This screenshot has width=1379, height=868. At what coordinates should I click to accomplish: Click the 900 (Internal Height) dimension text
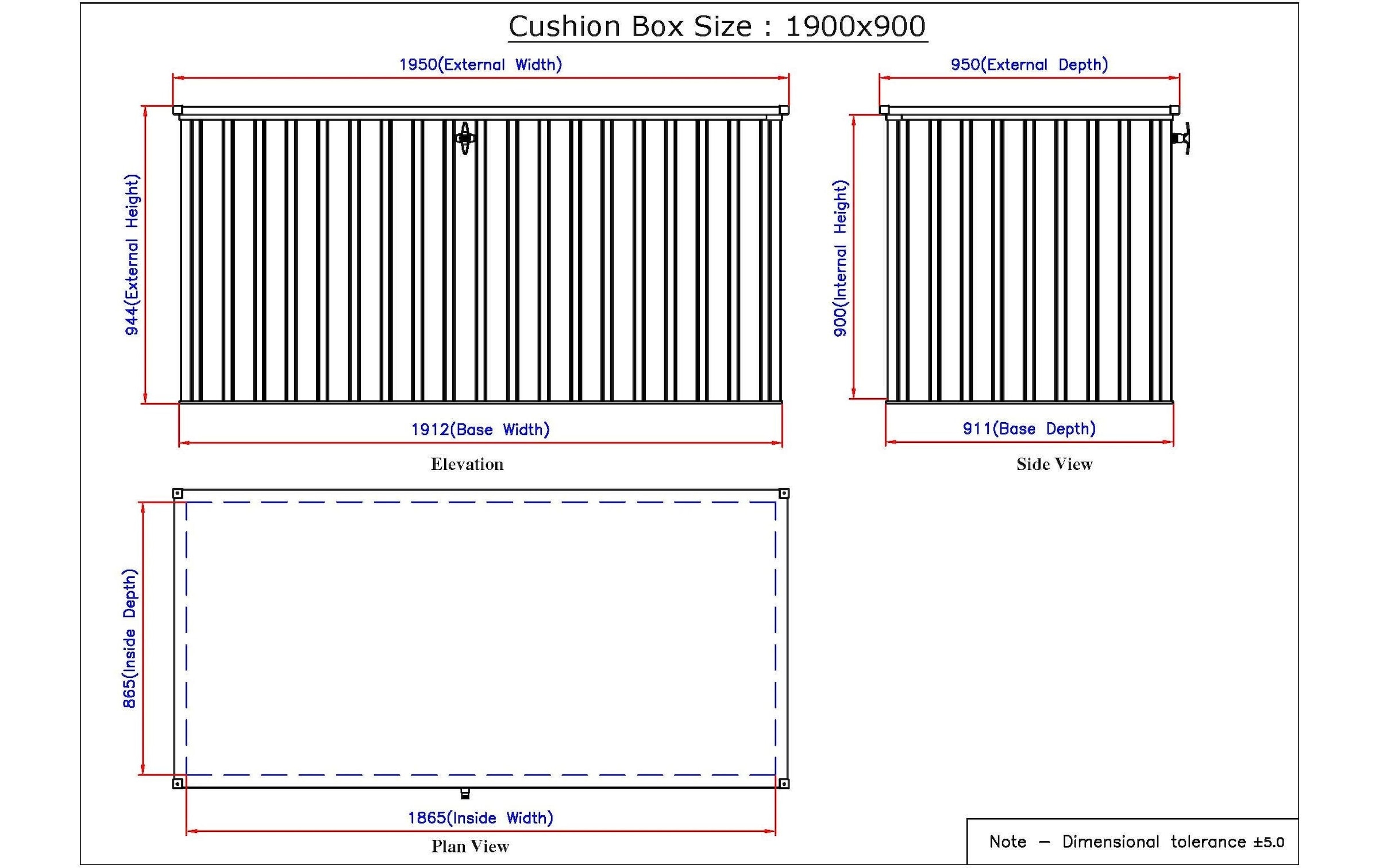click(x=840, y=258)
